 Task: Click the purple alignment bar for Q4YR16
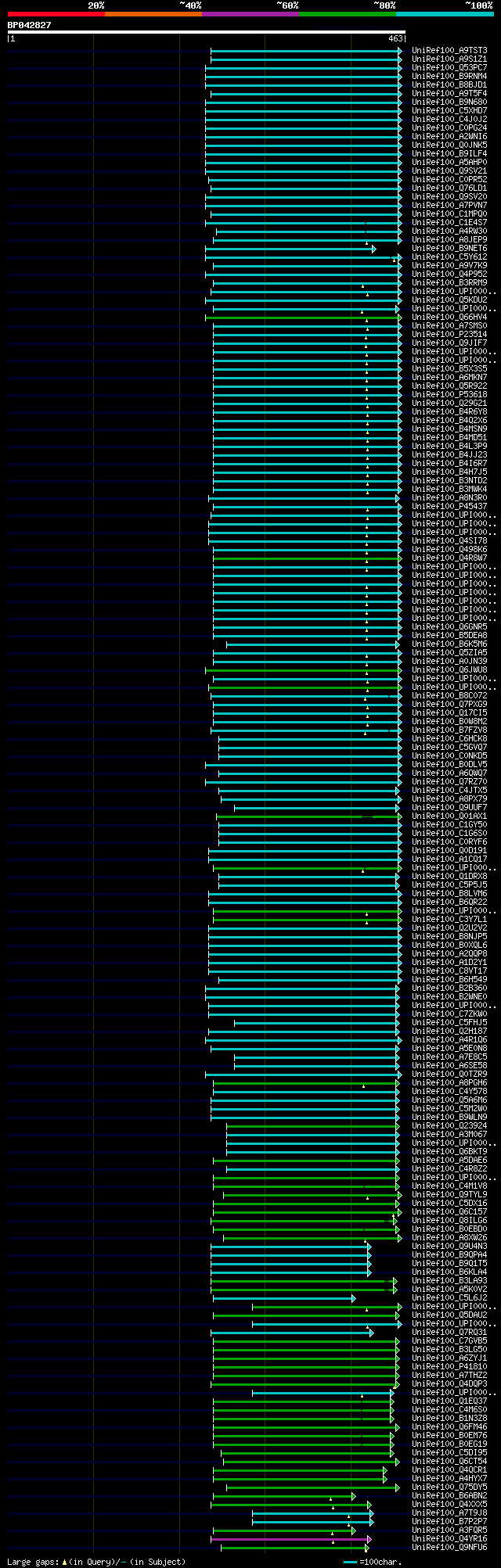pyautogui.click(x=290, y=1539)
